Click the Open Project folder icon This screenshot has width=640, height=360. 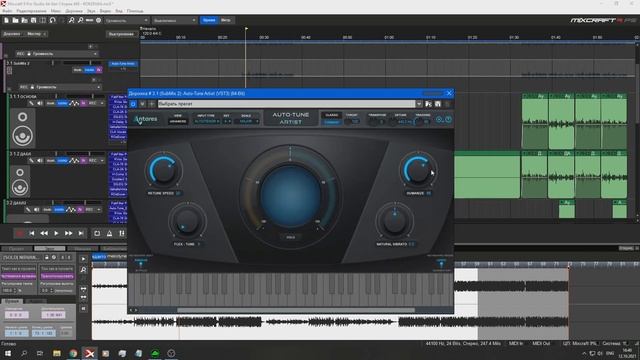point(15,20)
